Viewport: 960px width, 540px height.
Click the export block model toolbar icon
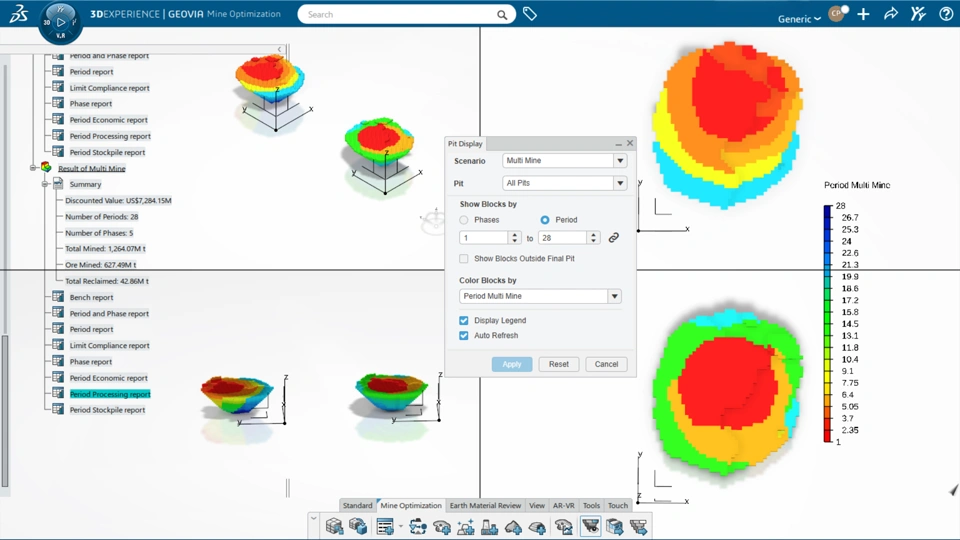[x=614, y=526]
